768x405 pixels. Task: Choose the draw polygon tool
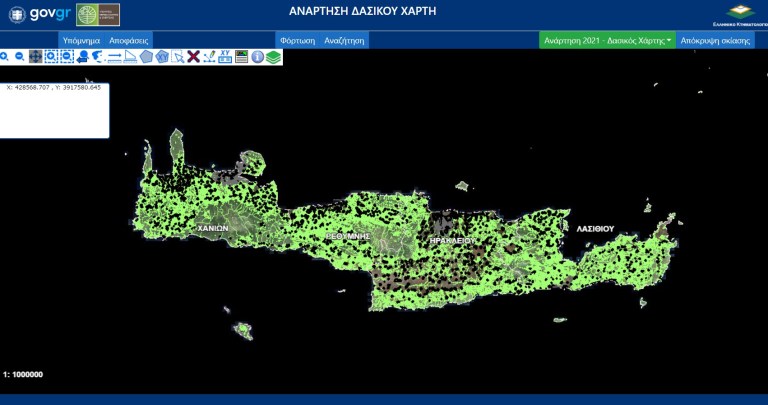(146, 57)
